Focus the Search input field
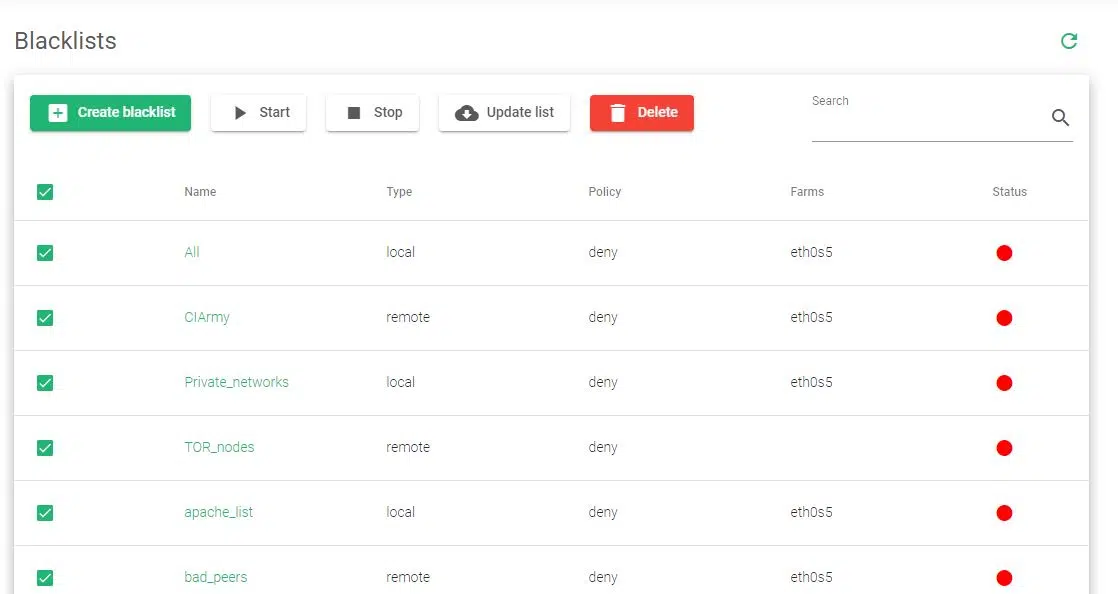The height and width of the screenshot is (594, 1118). click(925, 122)
